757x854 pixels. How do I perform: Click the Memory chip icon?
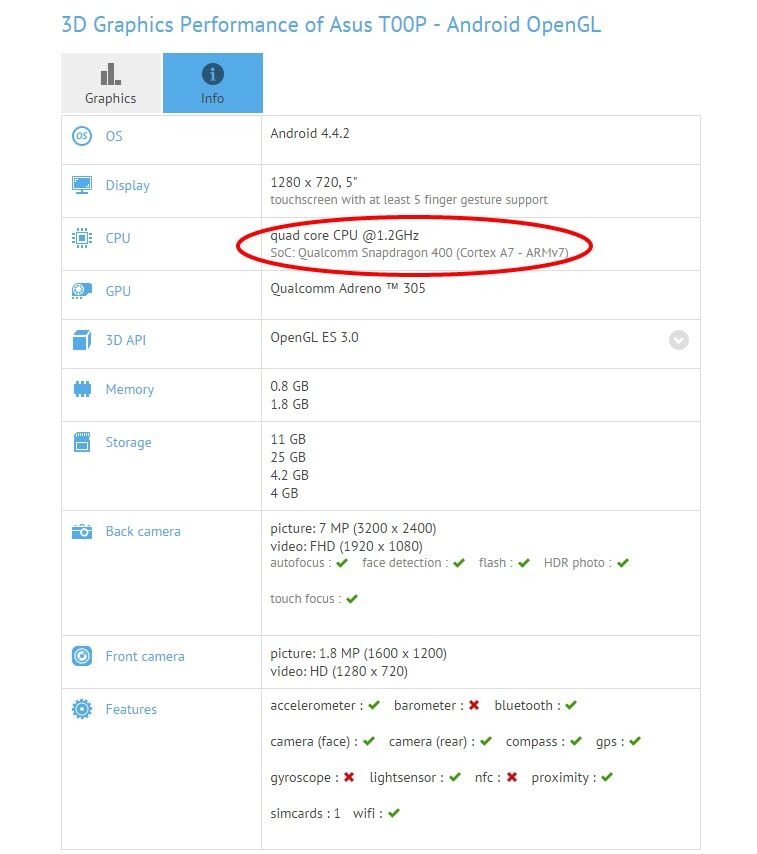coord(82,389)
